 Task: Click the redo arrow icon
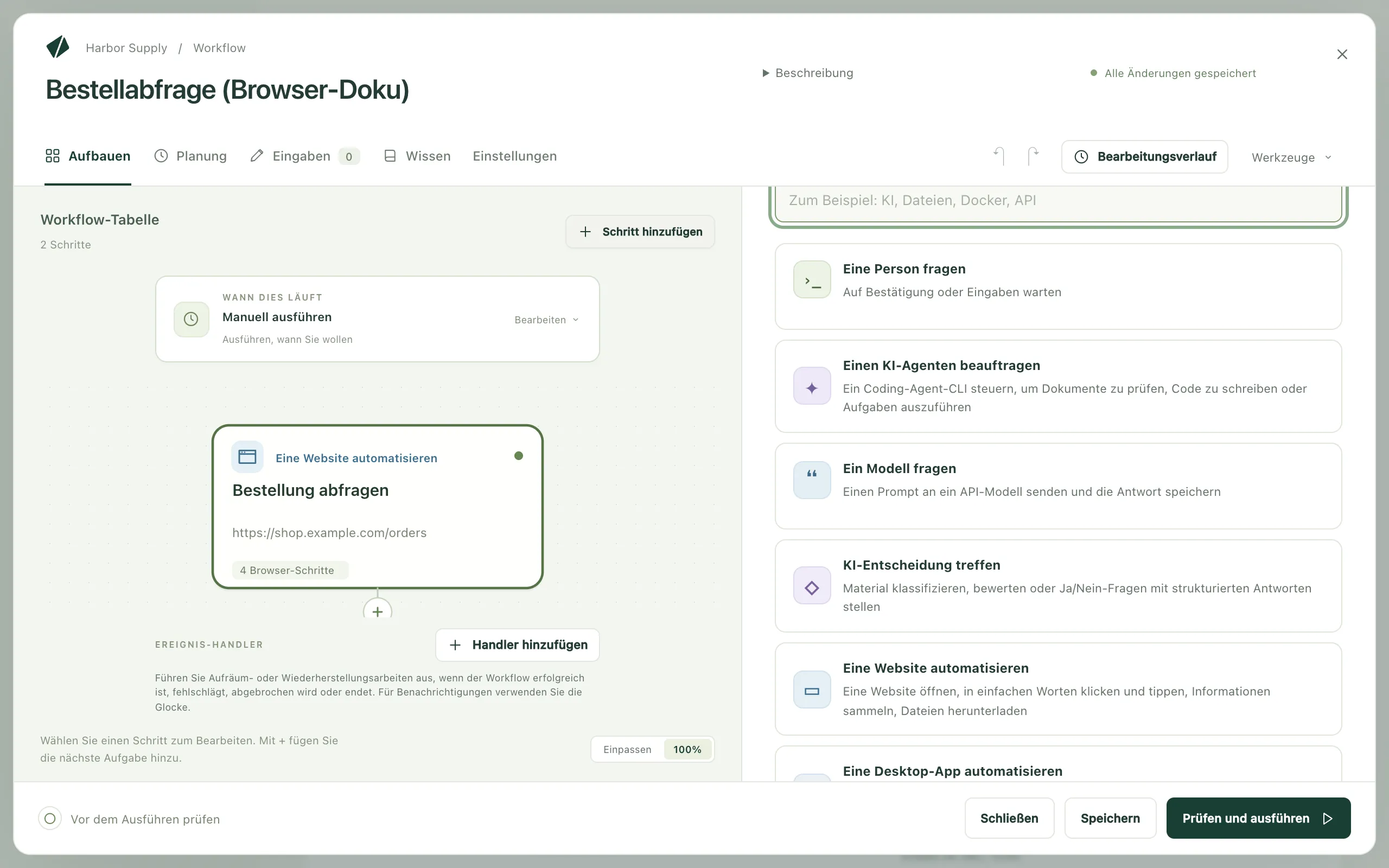coord(1033,156)
